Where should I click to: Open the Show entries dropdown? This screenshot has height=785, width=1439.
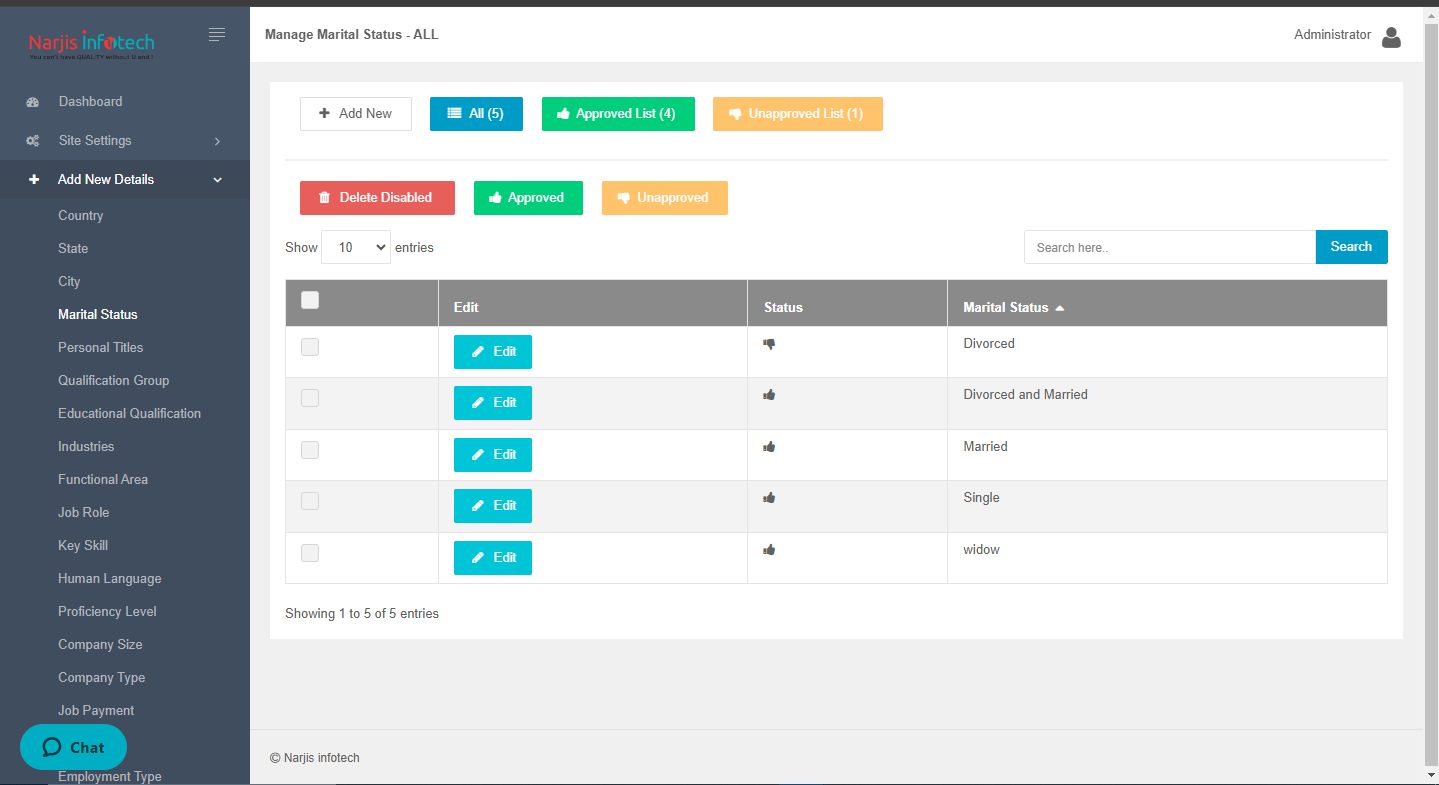(x=356, y=247)
